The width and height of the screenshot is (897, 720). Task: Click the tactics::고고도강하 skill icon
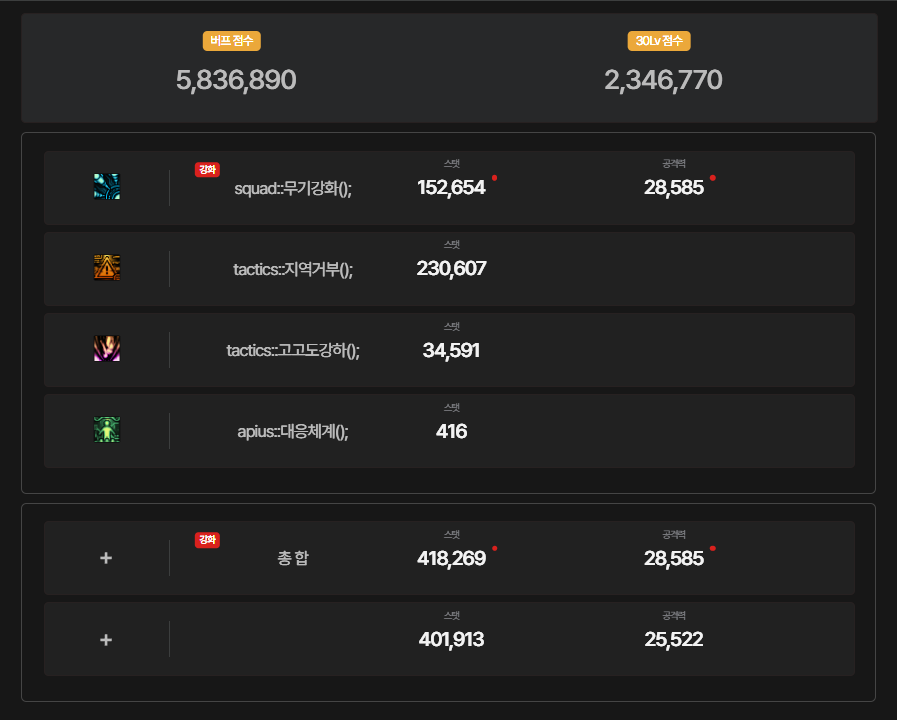click(107, 349)
